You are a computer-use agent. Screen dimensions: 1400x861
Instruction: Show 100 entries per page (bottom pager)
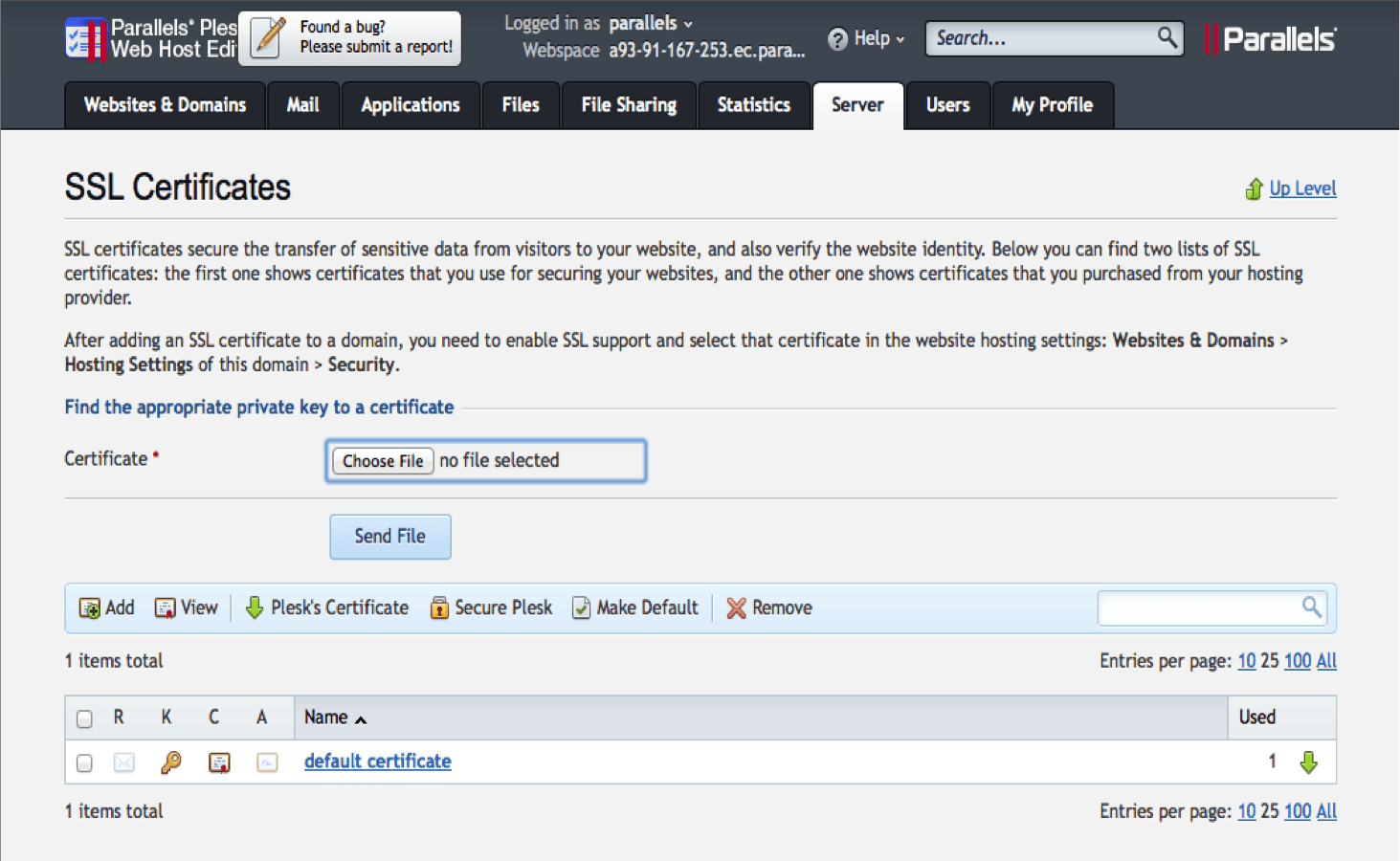(1298, 811)
